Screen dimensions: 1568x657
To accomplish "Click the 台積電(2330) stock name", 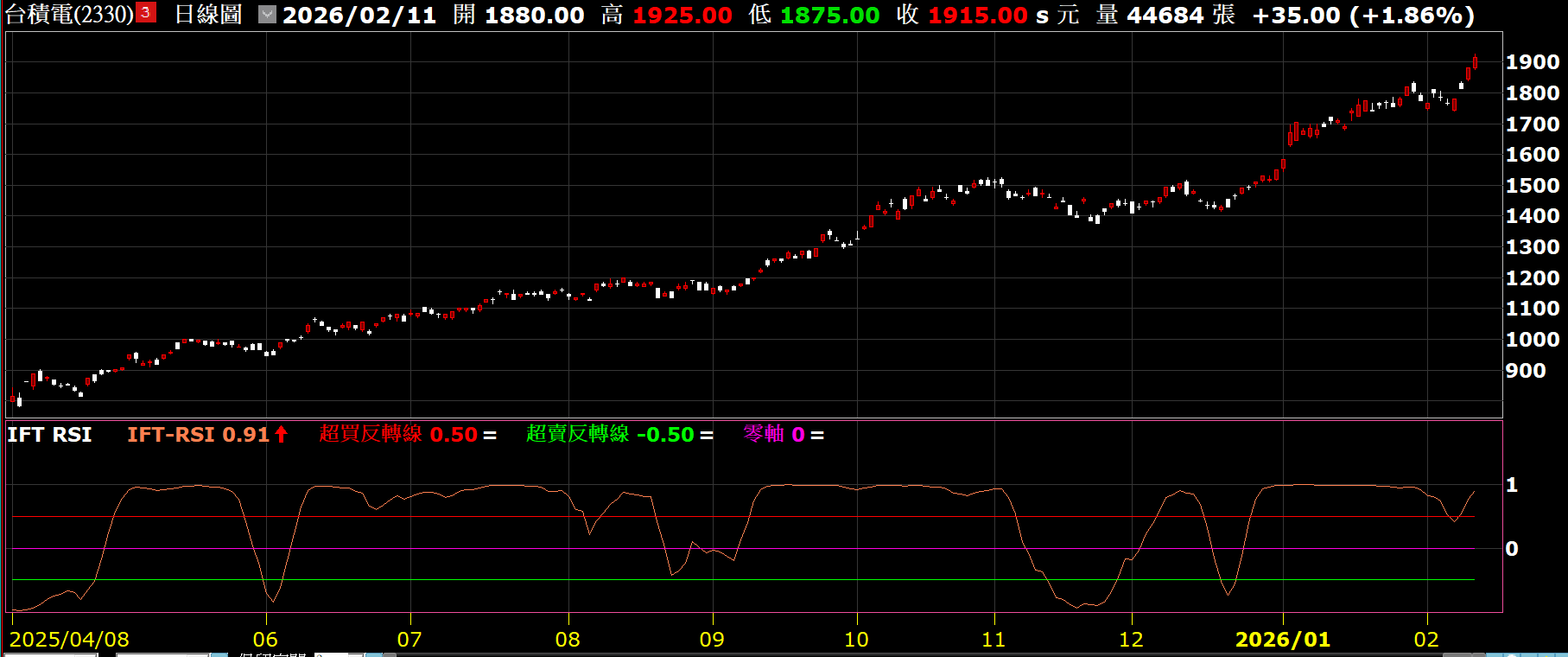I will pos(69,15).
